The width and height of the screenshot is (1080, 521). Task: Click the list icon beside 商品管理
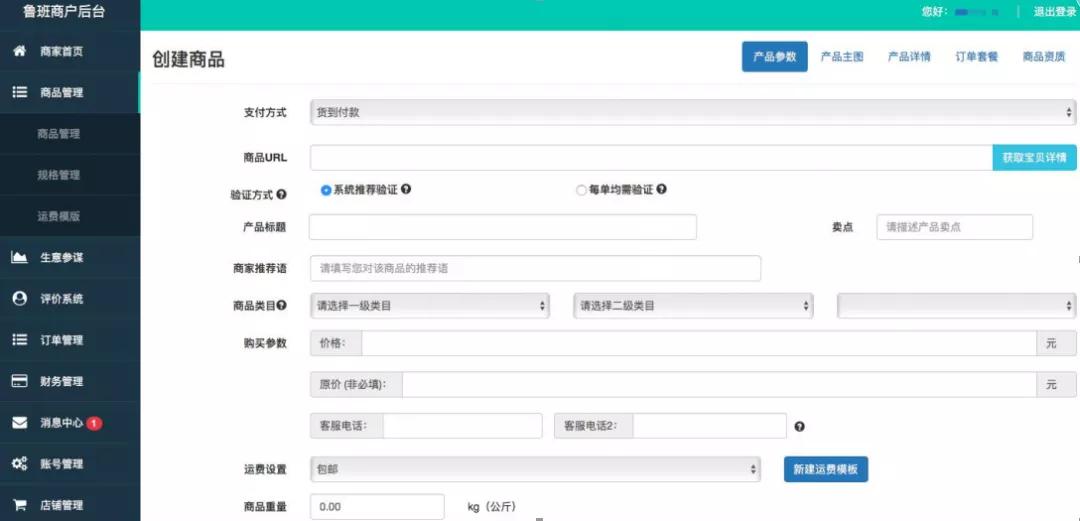[x=19, y=92]
